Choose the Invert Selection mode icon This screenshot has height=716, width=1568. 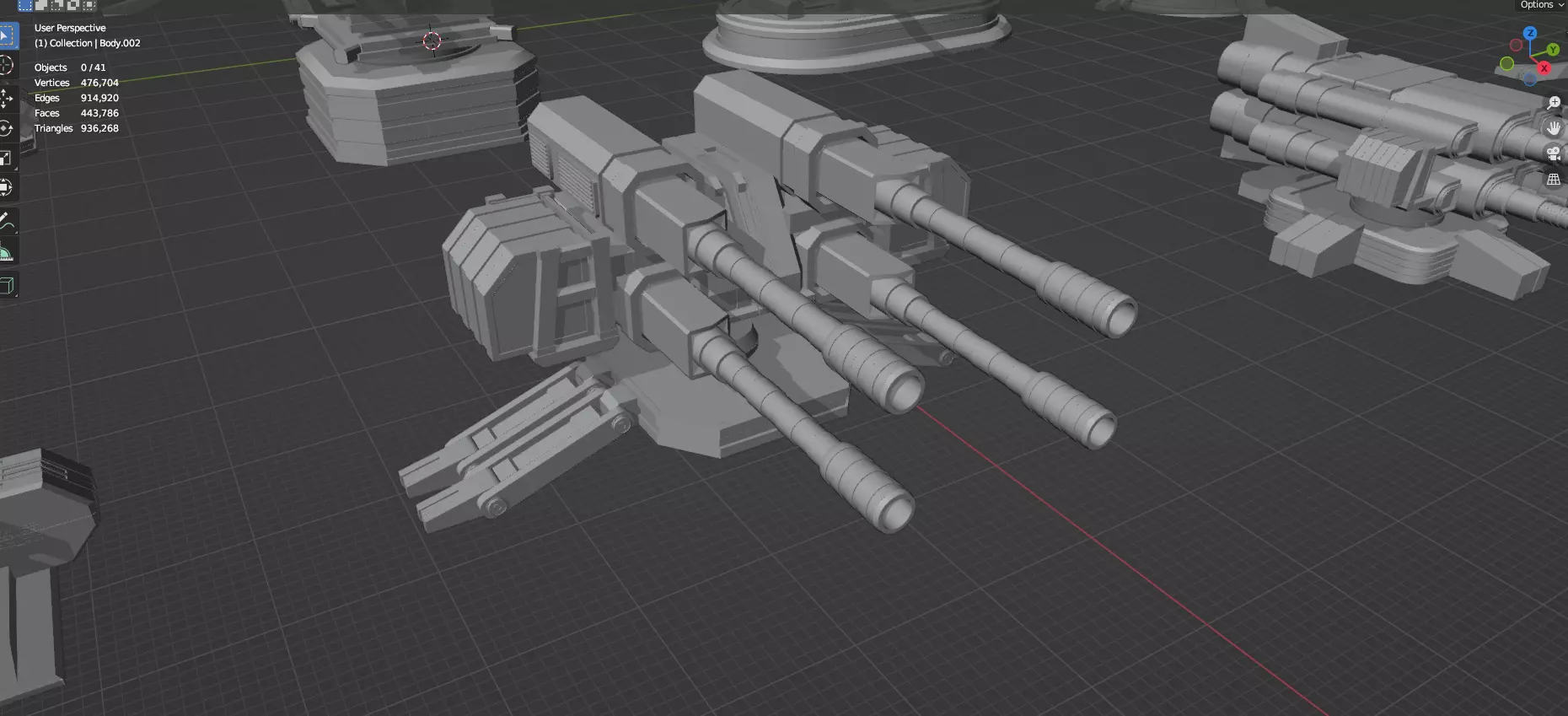(73, 5)
